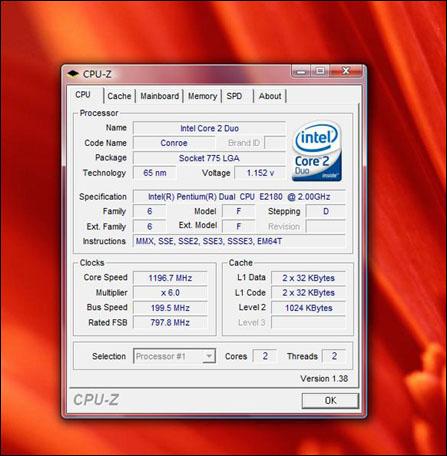Image resolution: width=447 pixels, height=456 pixels.
Task: Click the Core Speed value 1196.7 MHz
Action: (x=170, y=278)
